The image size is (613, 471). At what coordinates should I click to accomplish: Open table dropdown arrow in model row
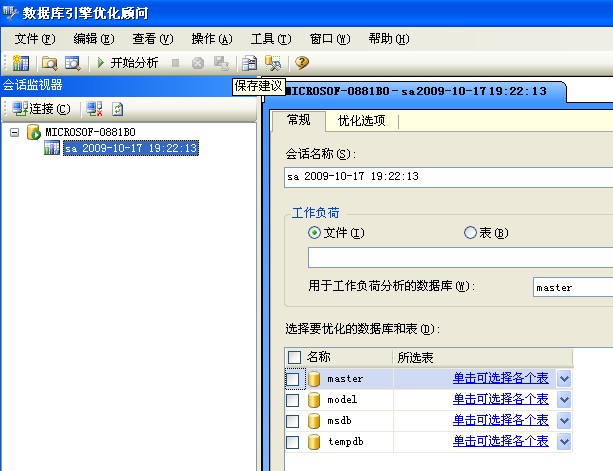pos(564,400)
